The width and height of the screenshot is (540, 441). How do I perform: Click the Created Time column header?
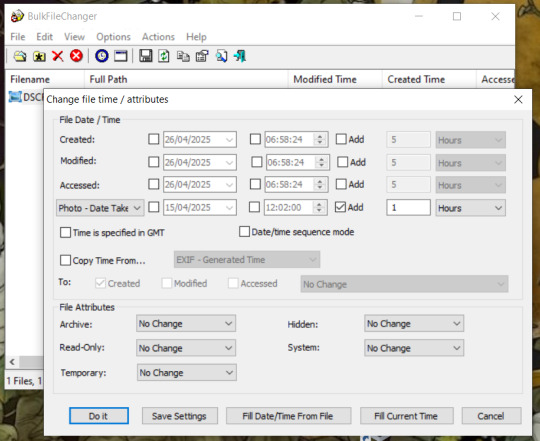pos(429,79)
